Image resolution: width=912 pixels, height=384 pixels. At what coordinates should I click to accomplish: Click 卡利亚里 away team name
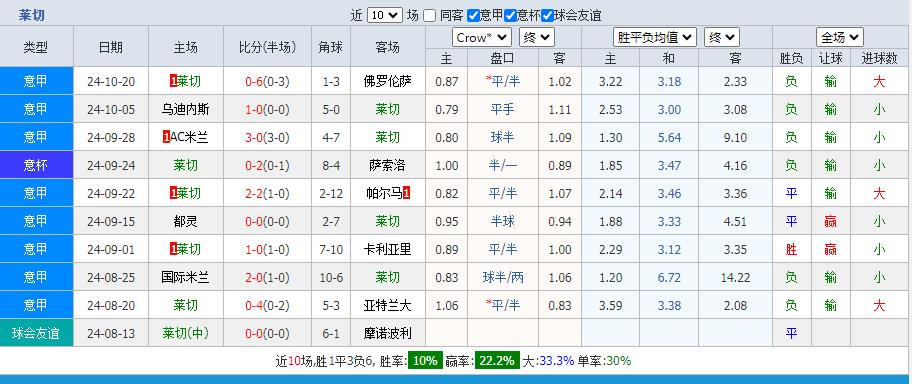pyautogui.click(x=387, y=249)
